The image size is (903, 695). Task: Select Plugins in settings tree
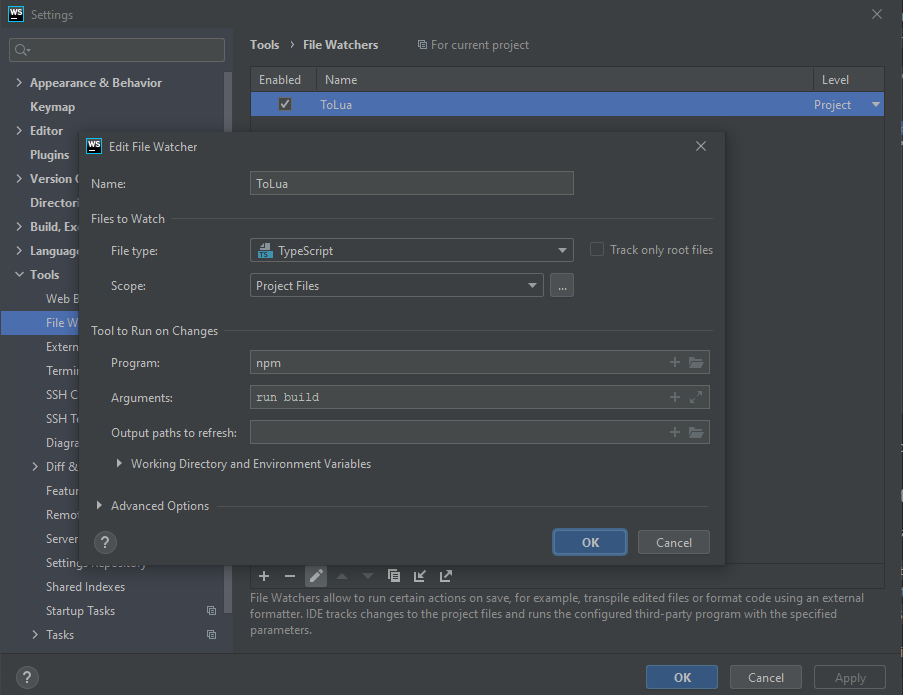[50, 155]
